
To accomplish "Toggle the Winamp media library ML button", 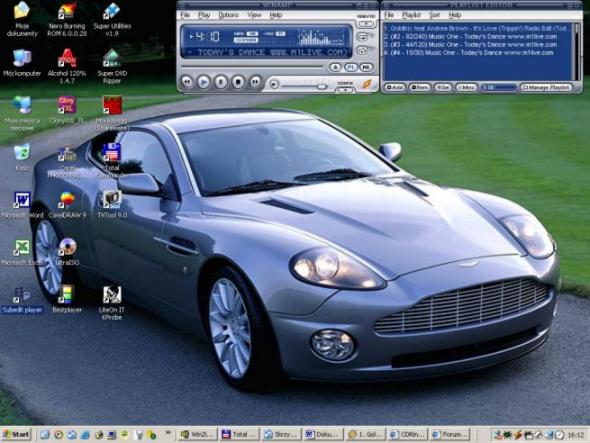I will point(366,67).
